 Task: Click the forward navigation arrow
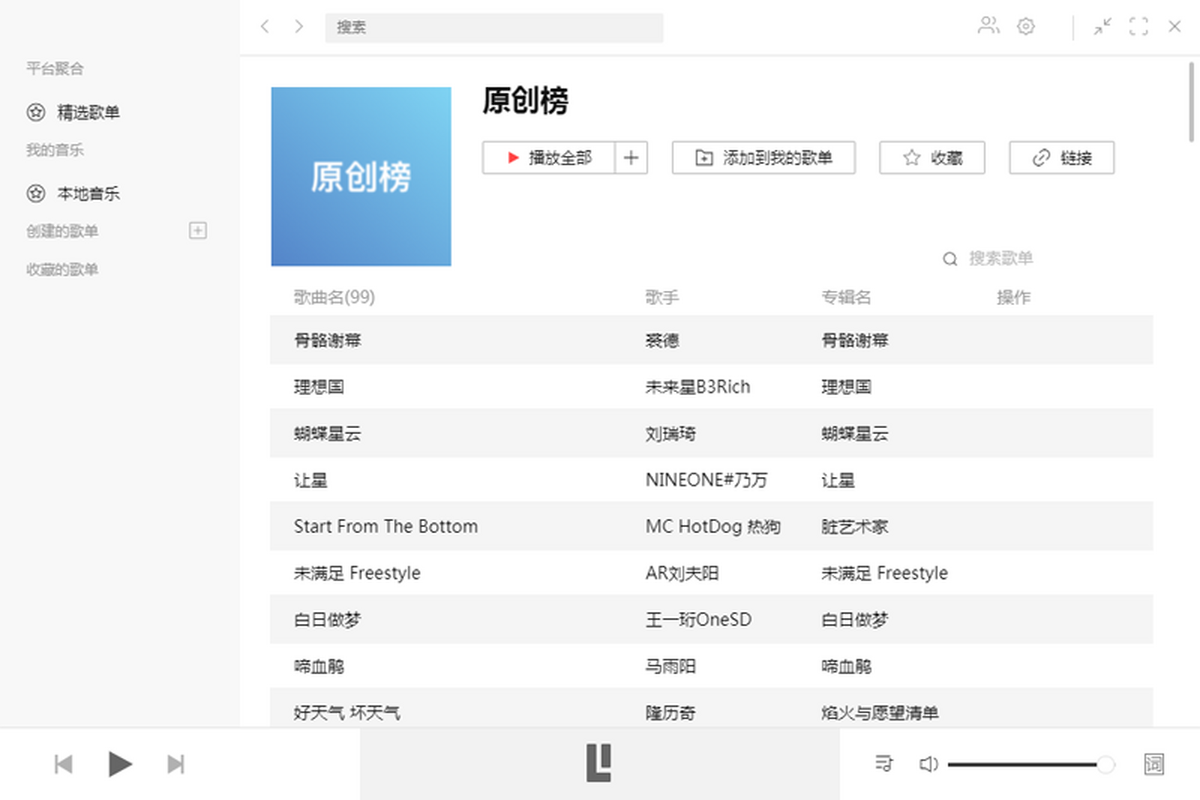(299, 27)
